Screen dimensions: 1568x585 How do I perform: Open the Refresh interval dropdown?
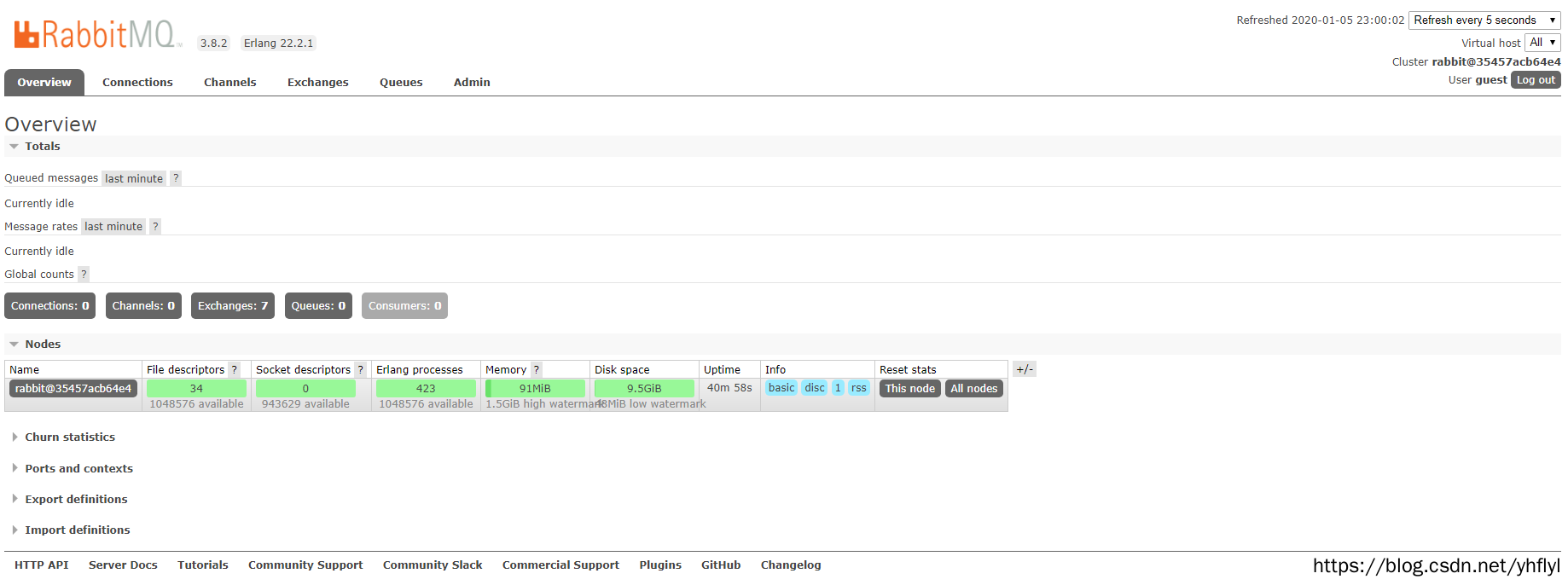[1484, 20]
